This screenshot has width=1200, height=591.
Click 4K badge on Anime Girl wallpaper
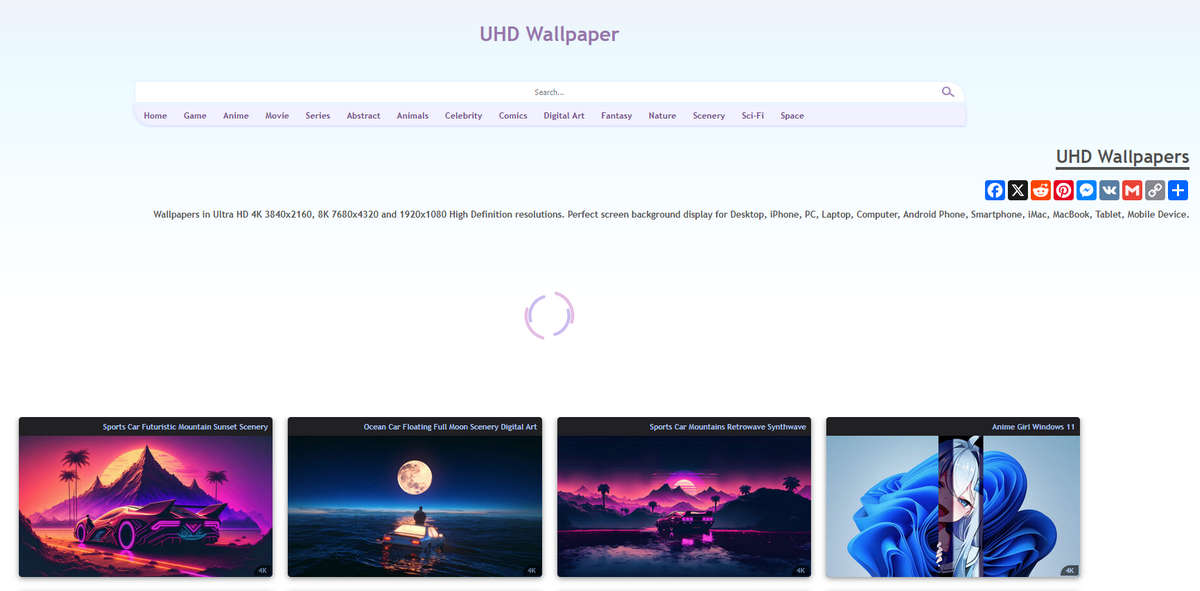click(x=1069, y=571)
